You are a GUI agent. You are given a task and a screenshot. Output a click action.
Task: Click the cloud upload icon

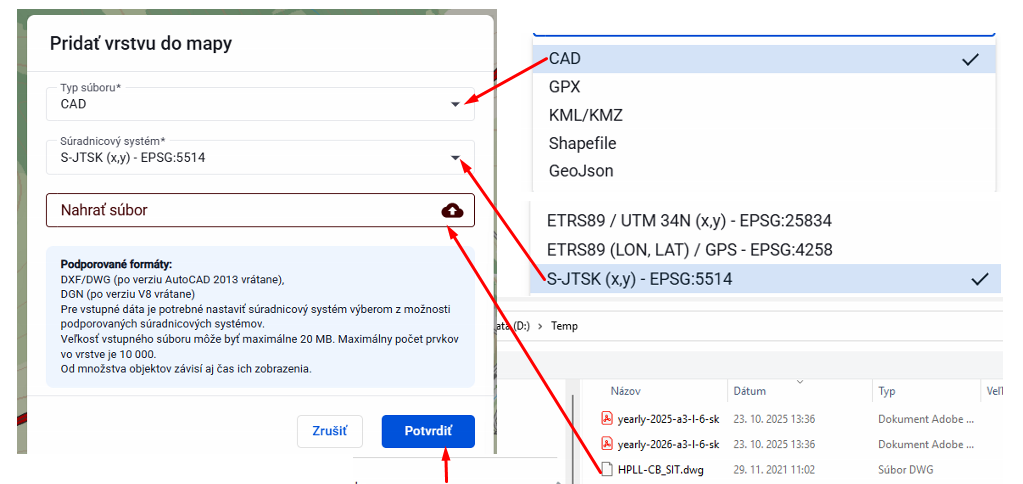click(452, 210)
